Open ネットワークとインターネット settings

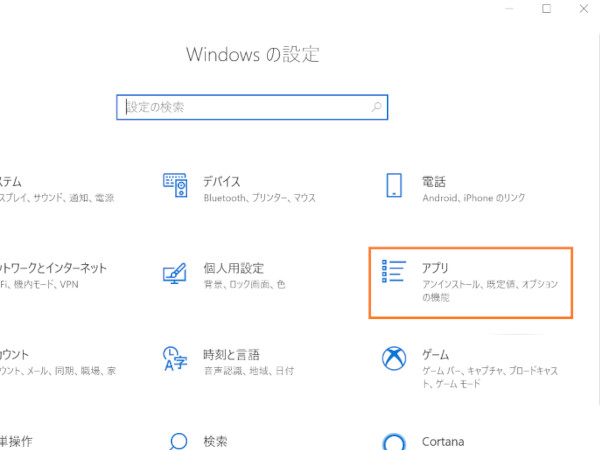pyautogui.click(x=53, y=268)
